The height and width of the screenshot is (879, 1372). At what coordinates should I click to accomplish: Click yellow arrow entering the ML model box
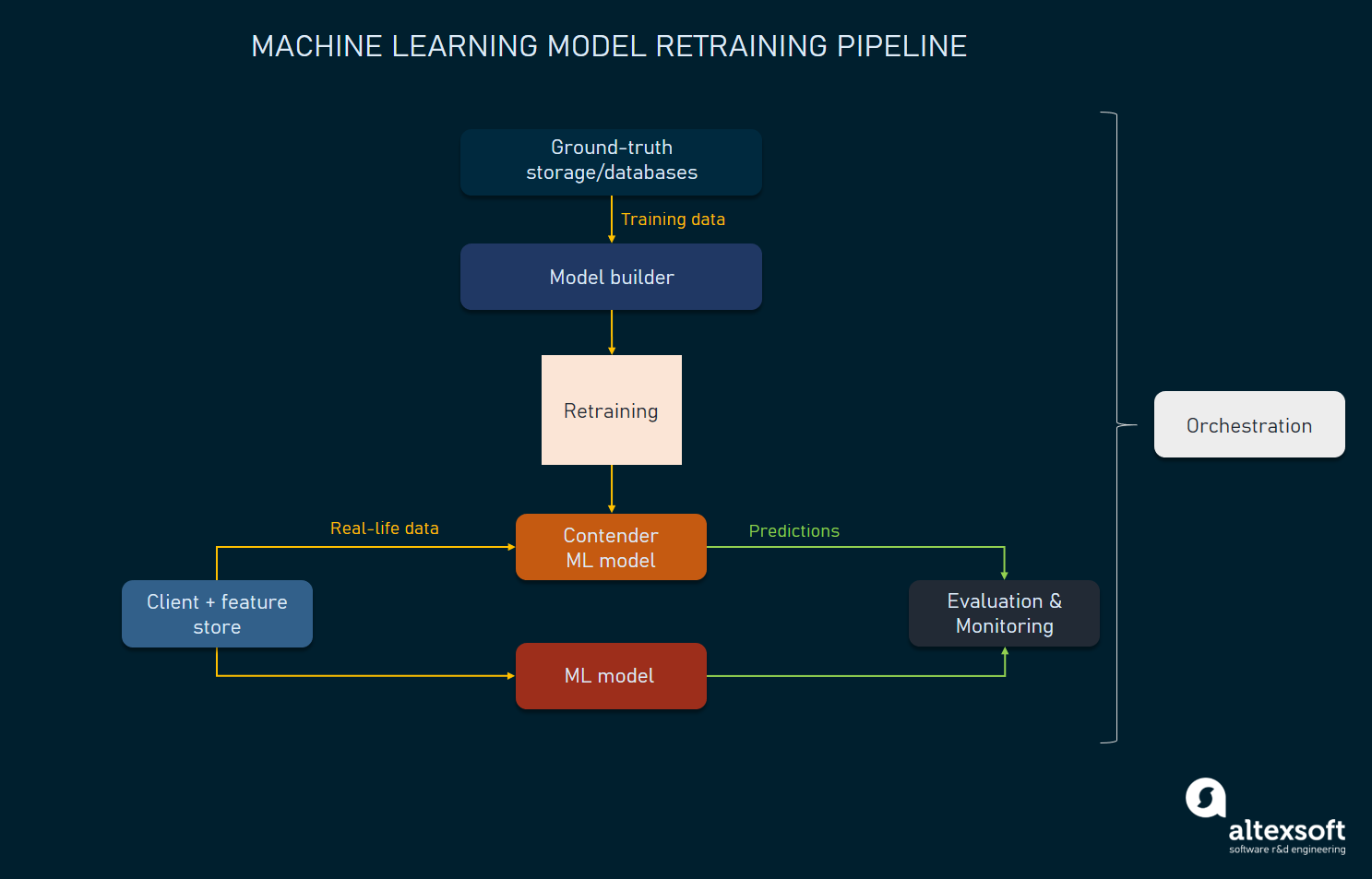365,676
